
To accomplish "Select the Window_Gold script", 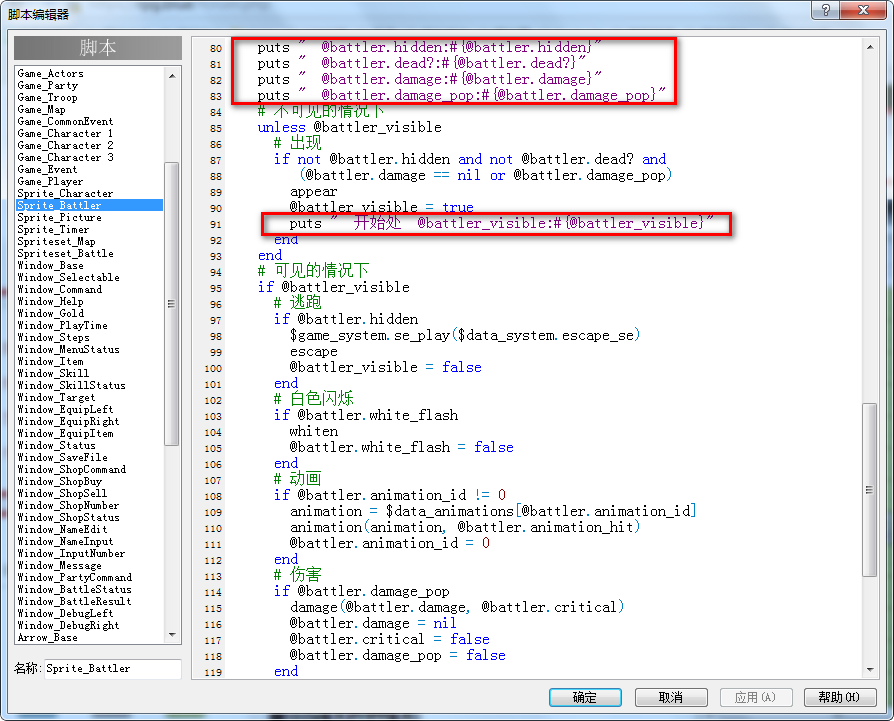I will [51, 313].
